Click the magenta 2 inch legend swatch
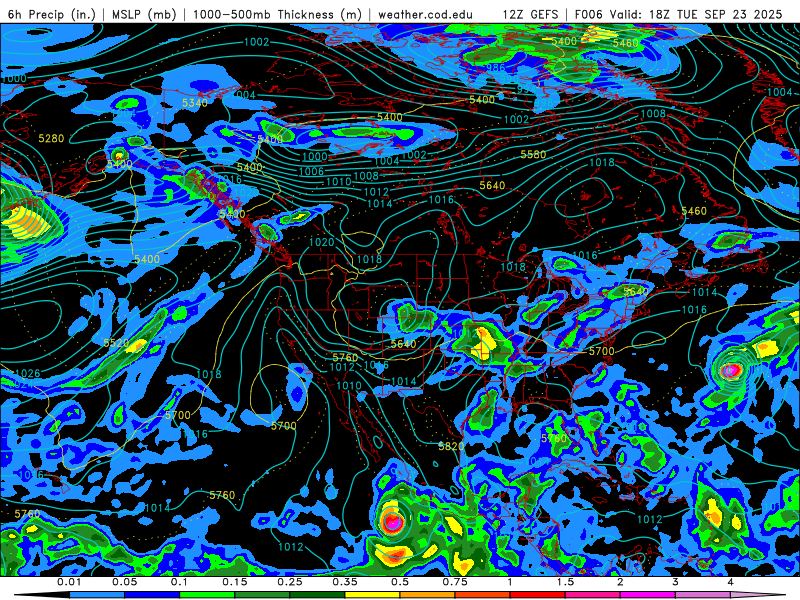Image resolution: width=800 pixels, height=600 pixels. (648, 595)
